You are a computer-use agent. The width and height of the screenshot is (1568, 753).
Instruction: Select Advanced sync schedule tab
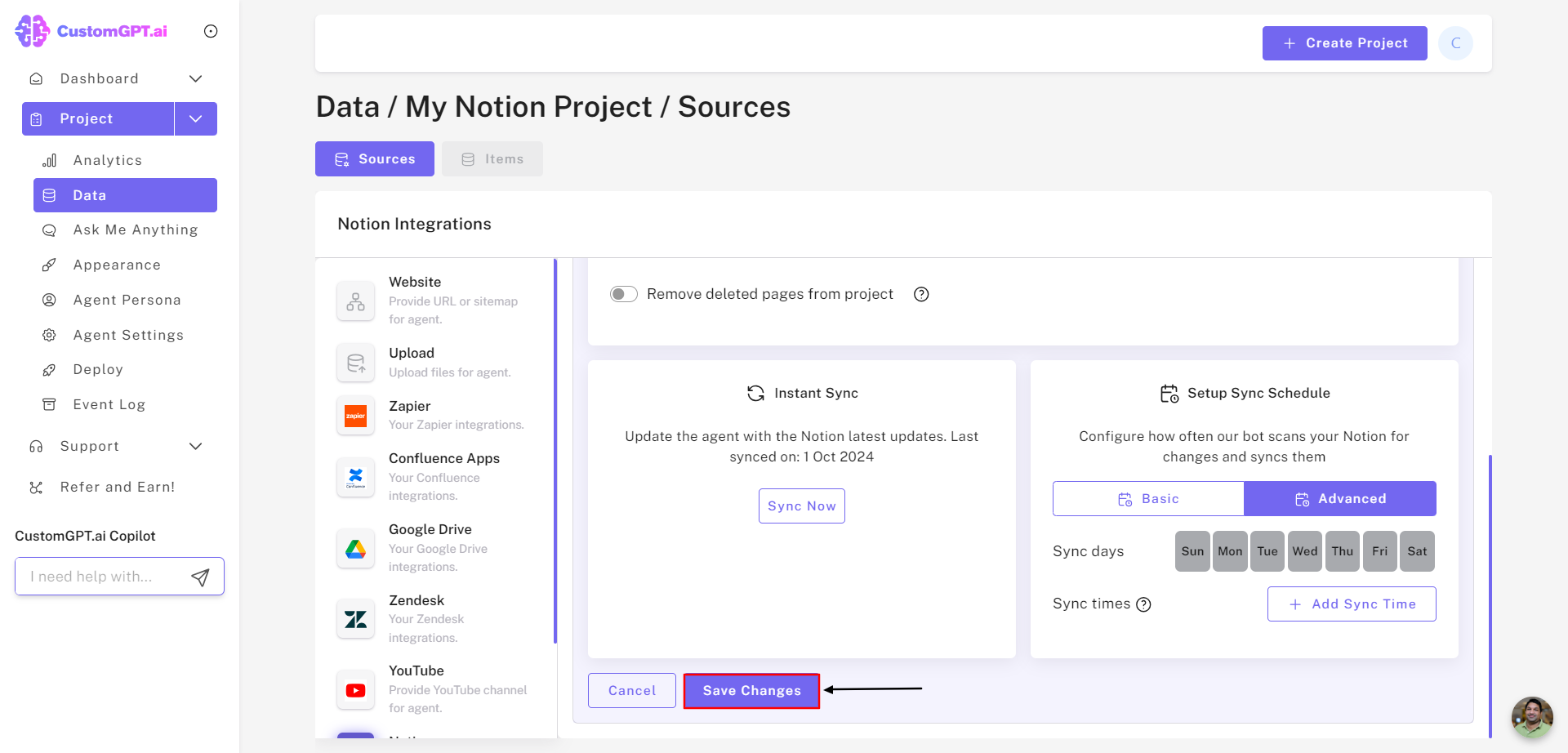pyautogui.click(x=1340, y=499)
